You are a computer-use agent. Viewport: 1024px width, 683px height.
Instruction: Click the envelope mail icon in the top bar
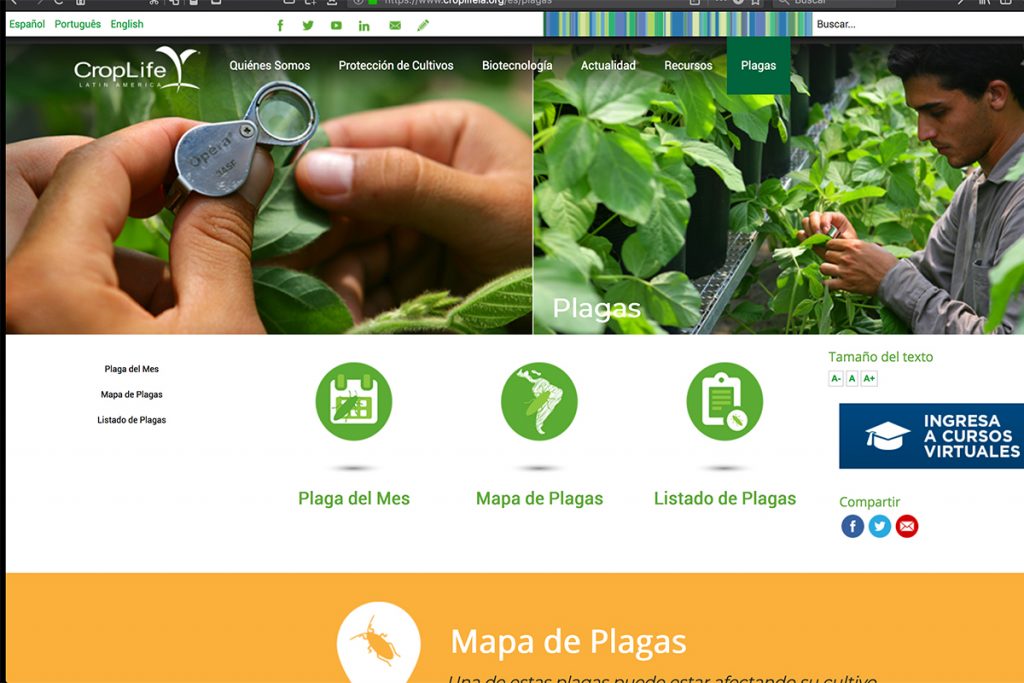(395, 25)
